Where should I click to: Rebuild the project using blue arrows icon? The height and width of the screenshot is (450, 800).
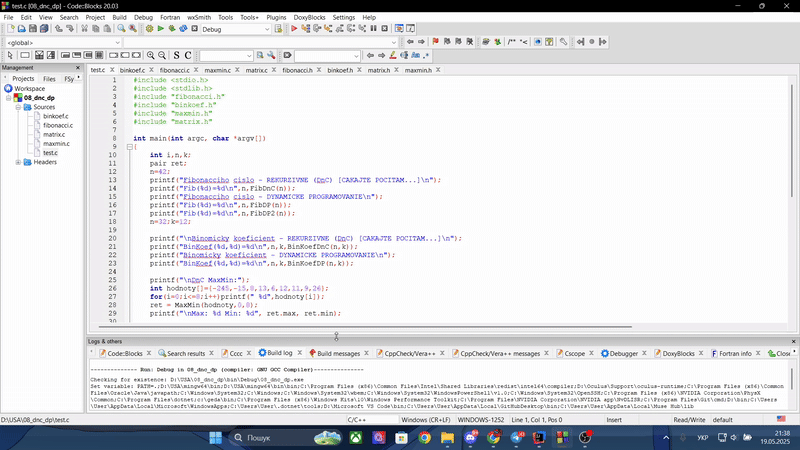coord(183,29)
